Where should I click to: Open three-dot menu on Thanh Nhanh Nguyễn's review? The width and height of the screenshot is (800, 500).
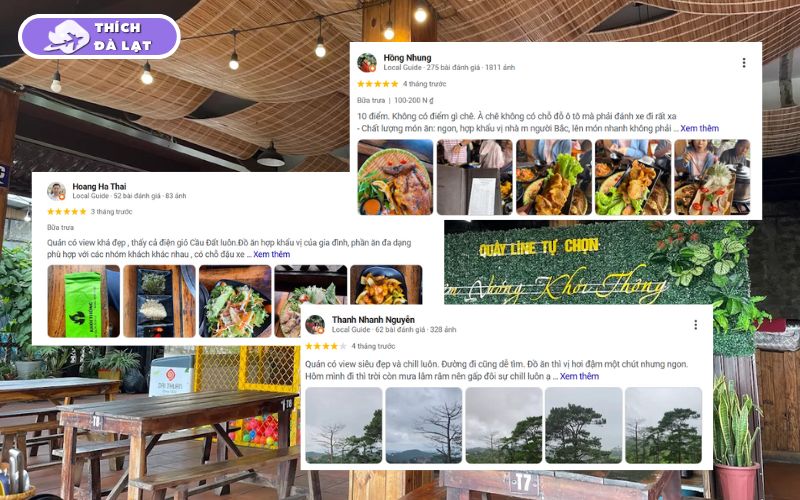[x=695, y=325]
